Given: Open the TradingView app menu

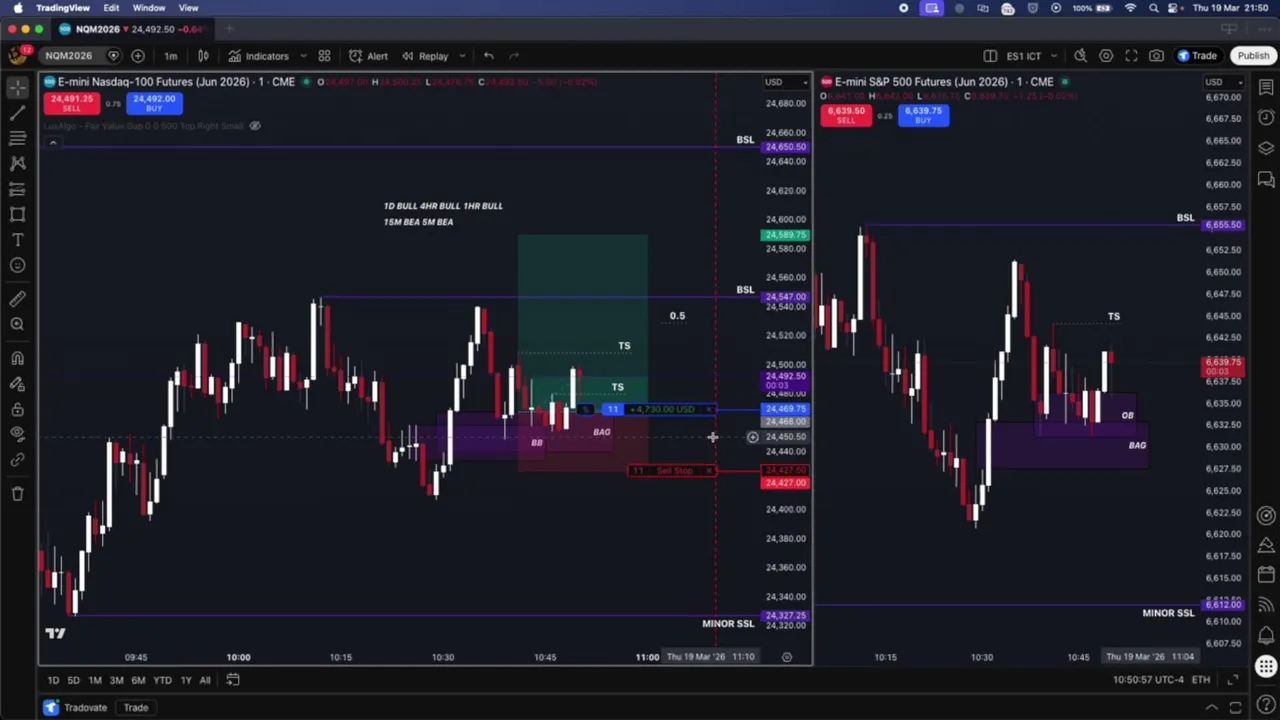Looking at the screenshot, I should pyautogui.click(x=63, y=8).
